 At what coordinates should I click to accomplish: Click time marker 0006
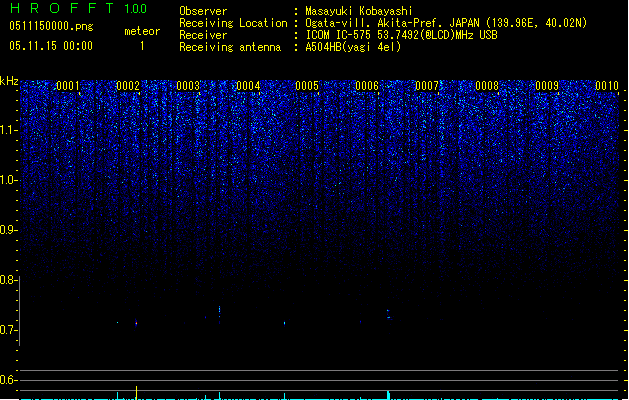(367, 86)
